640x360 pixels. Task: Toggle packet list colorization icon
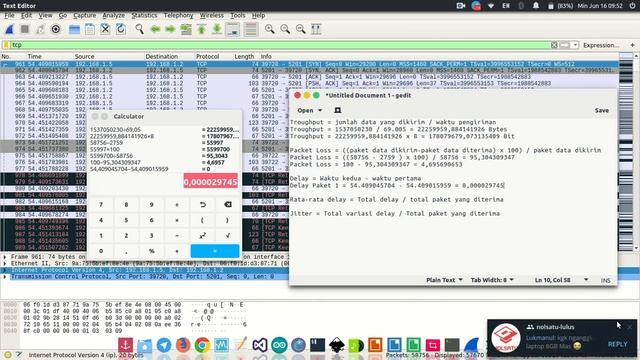click(251, 29)
